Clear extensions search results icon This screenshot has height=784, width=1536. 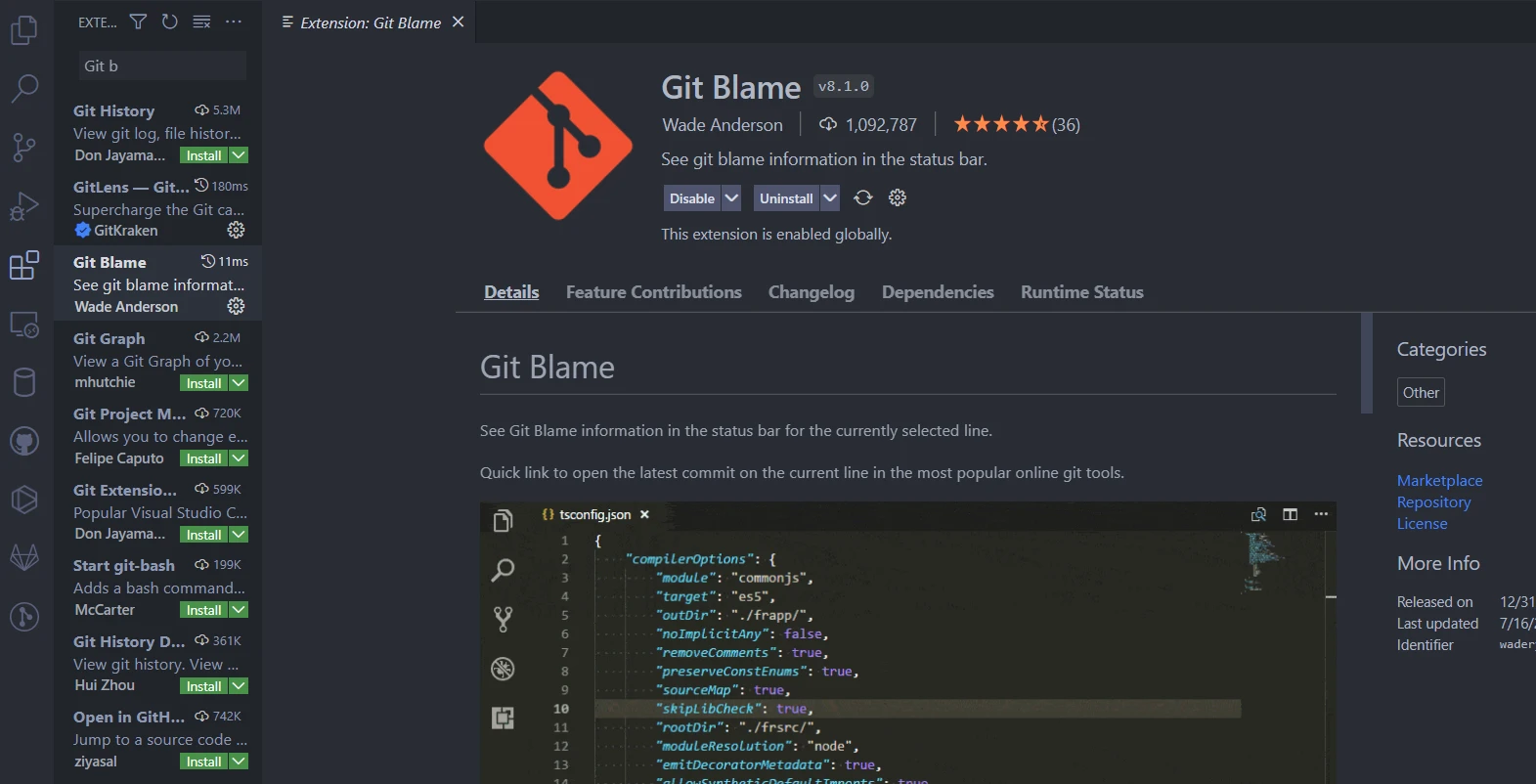click(201, 22)
